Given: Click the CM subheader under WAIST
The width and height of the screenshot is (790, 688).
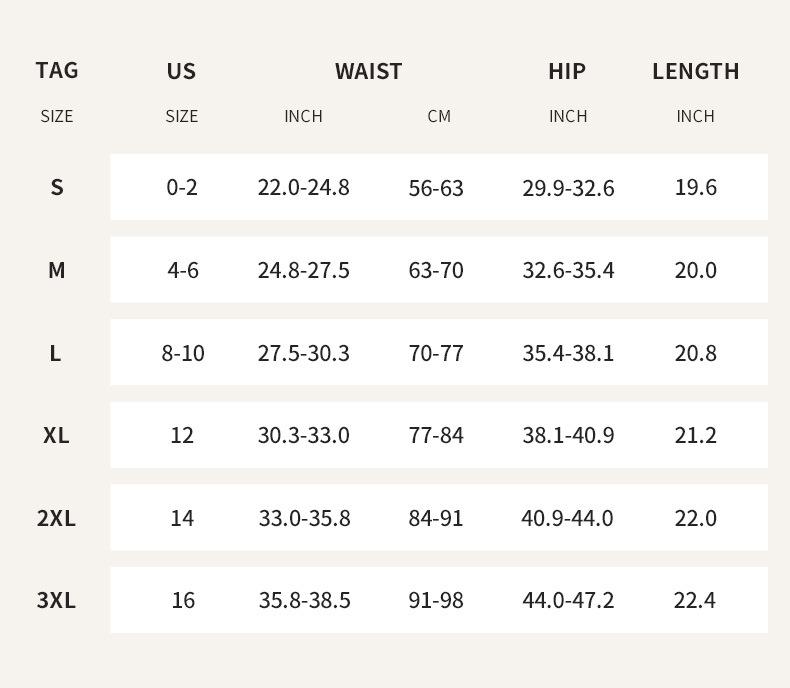Looking at the screenshot, I should [439, 116].
